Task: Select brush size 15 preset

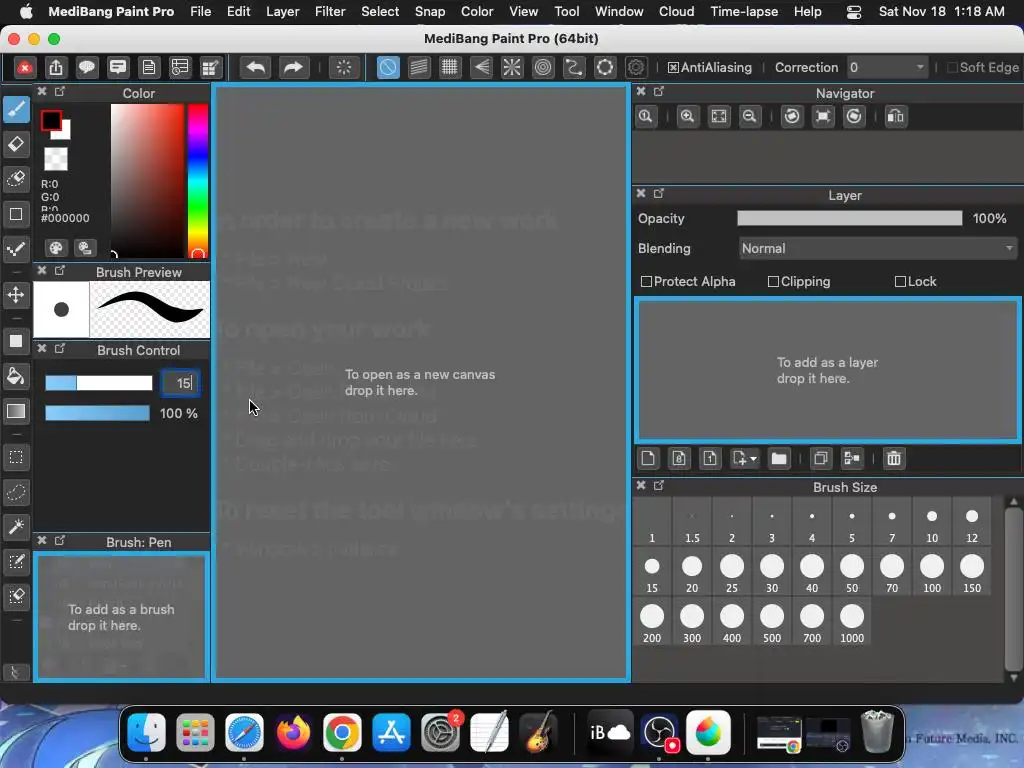Action: click(652, 573)
